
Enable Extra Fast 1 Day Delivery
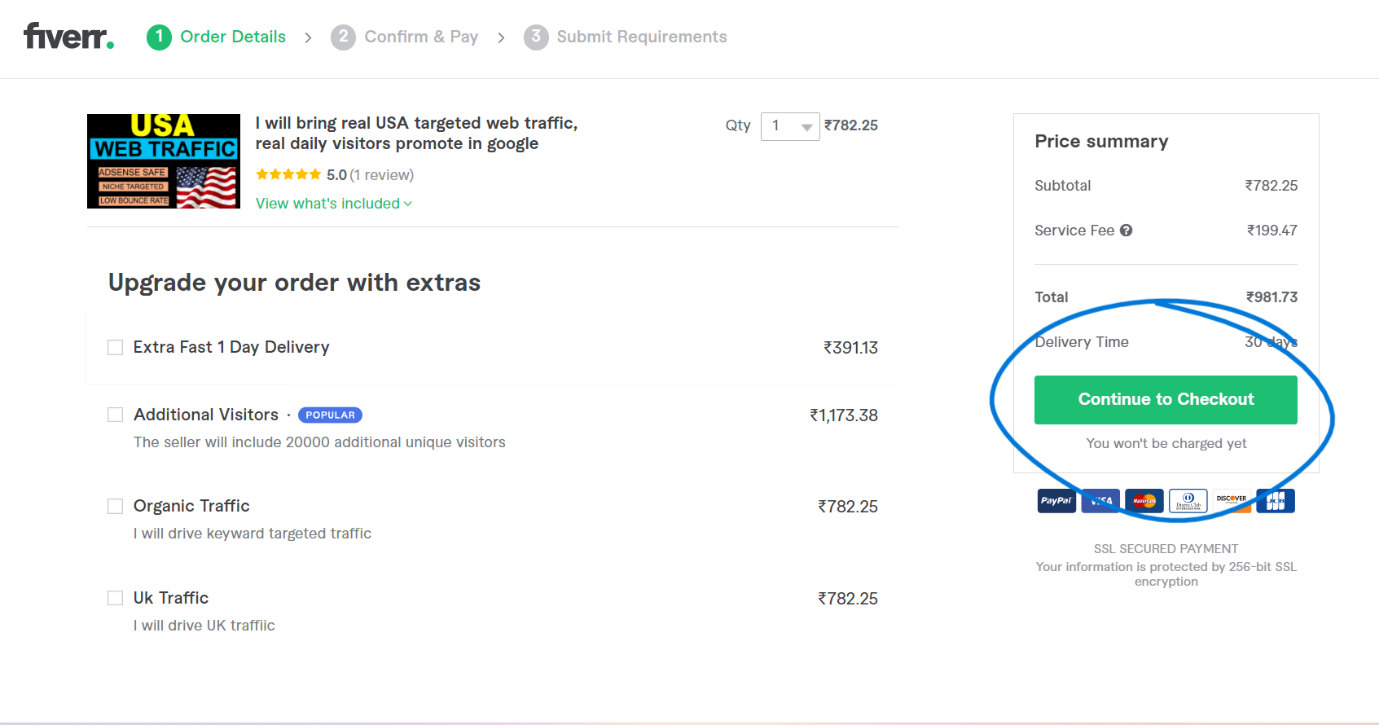[115, 347]
